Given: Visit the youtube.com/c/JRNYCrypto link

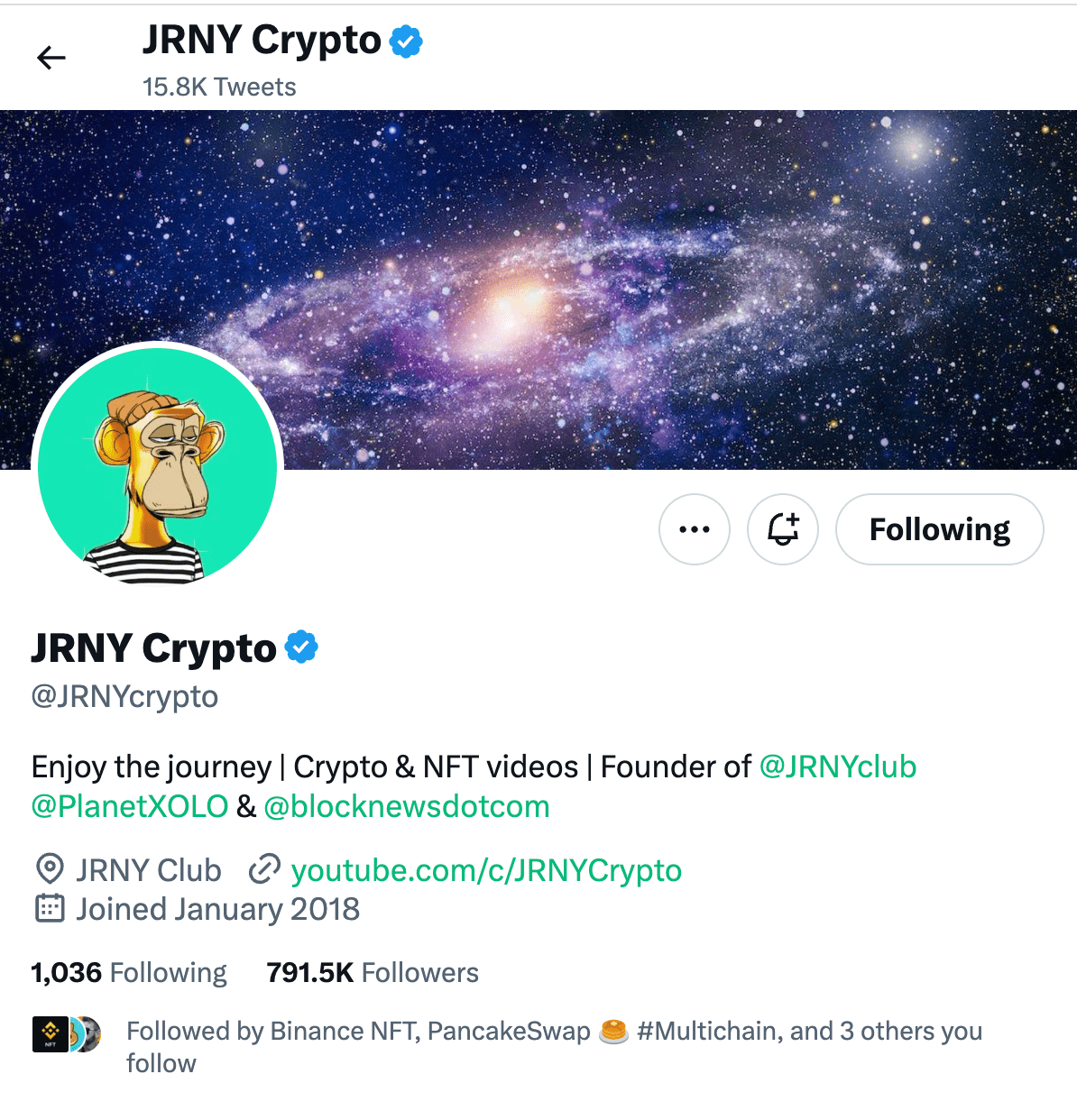Looking at the screenshot, I should pyautogui.click(x=486, y=870).
